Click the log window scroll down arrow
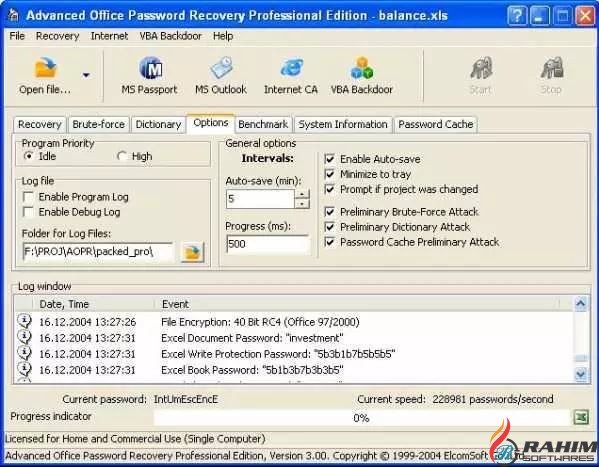 click(581, 374)
